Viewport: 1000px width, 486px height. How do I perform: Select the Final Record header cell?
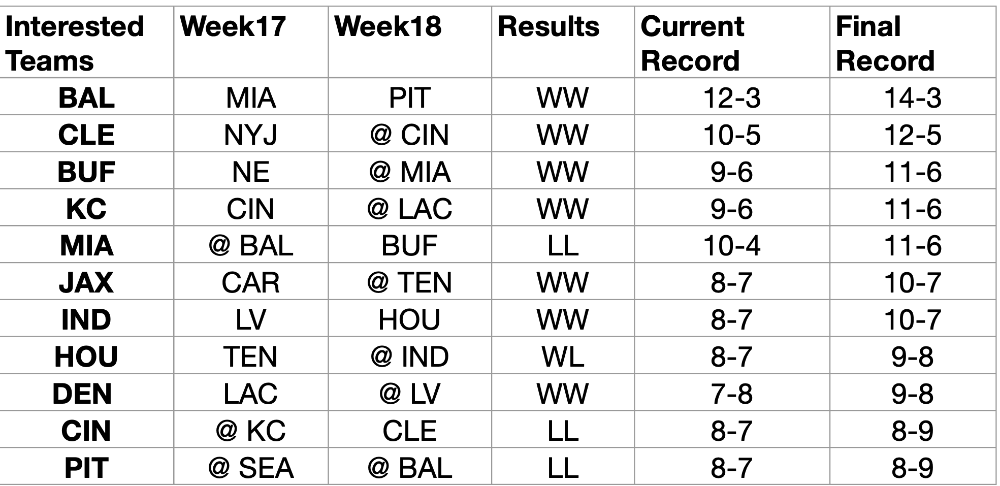tap(913, 43)
